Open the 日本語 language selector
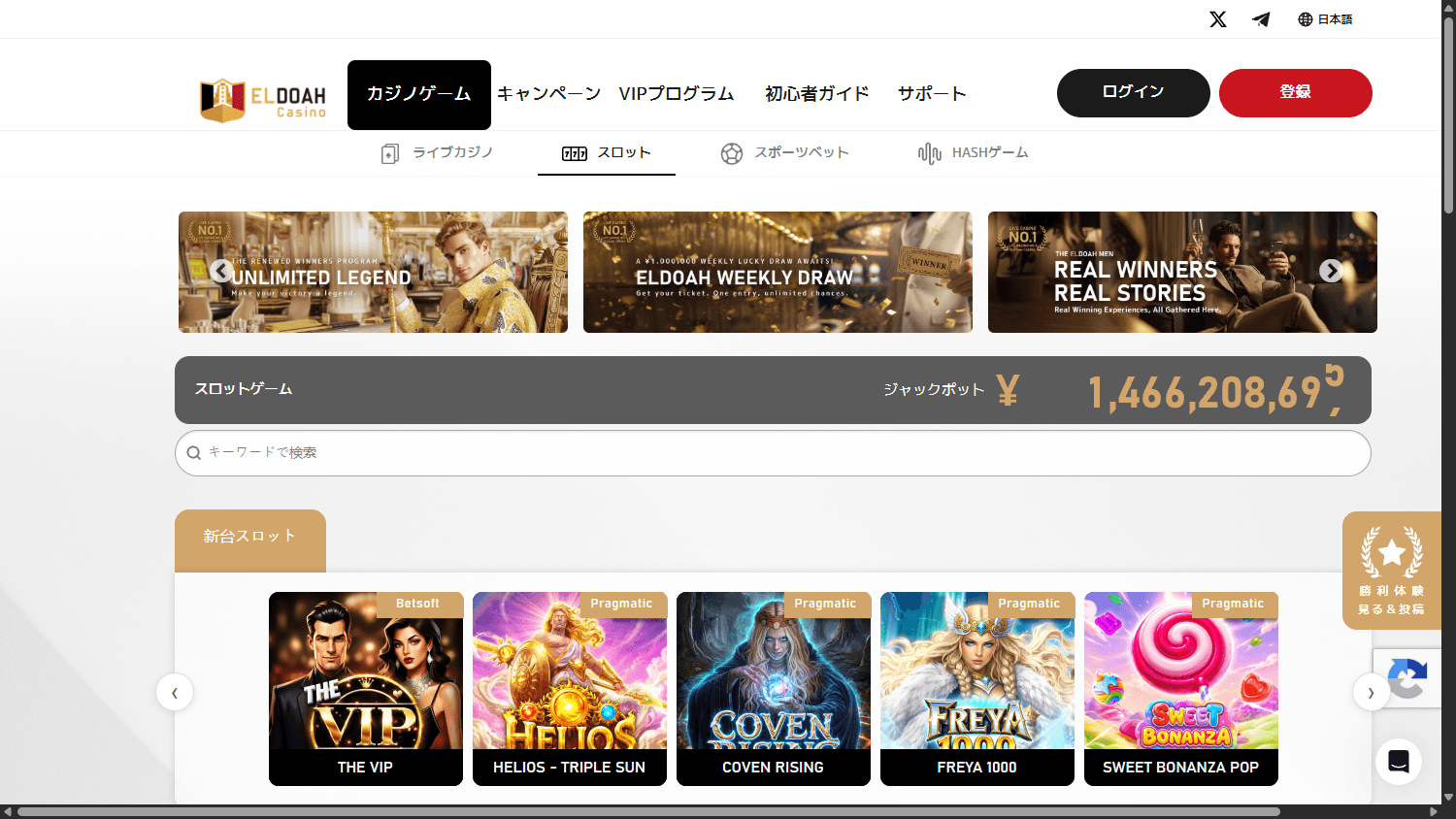This screenshot has width=1456, height=819. [1325, 19]
